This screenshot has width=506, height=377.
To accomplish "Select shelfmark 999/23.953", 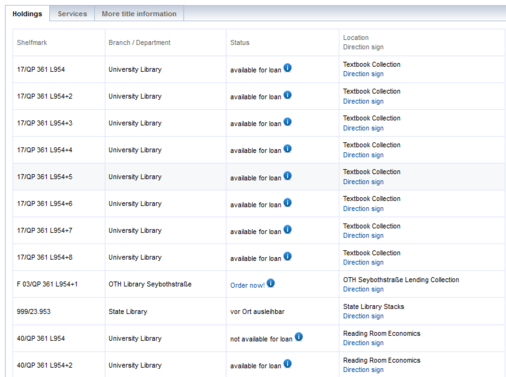I will [34, 311].
